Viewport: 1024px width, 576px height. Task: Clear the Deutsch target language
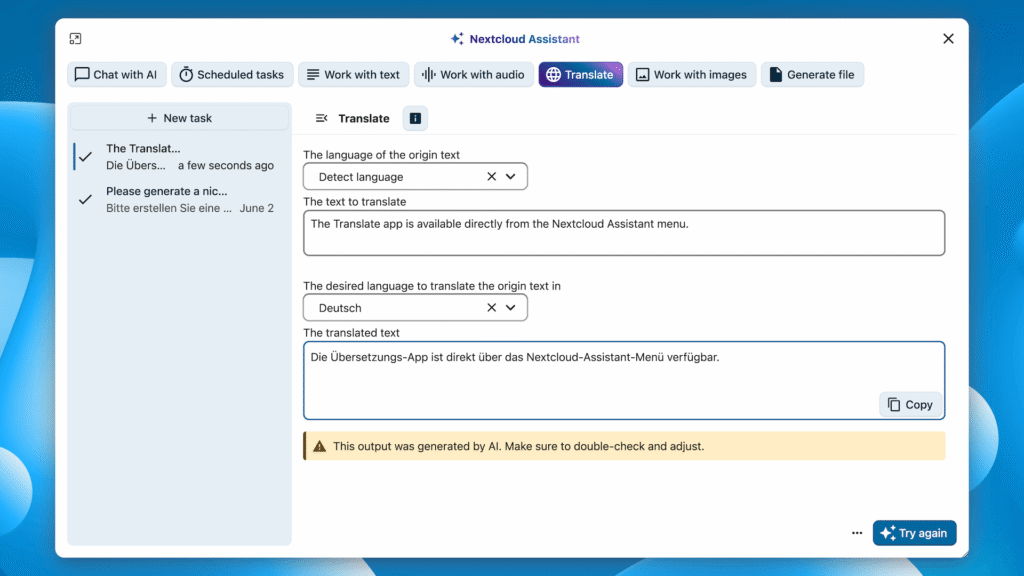click(x=492, y=308)
